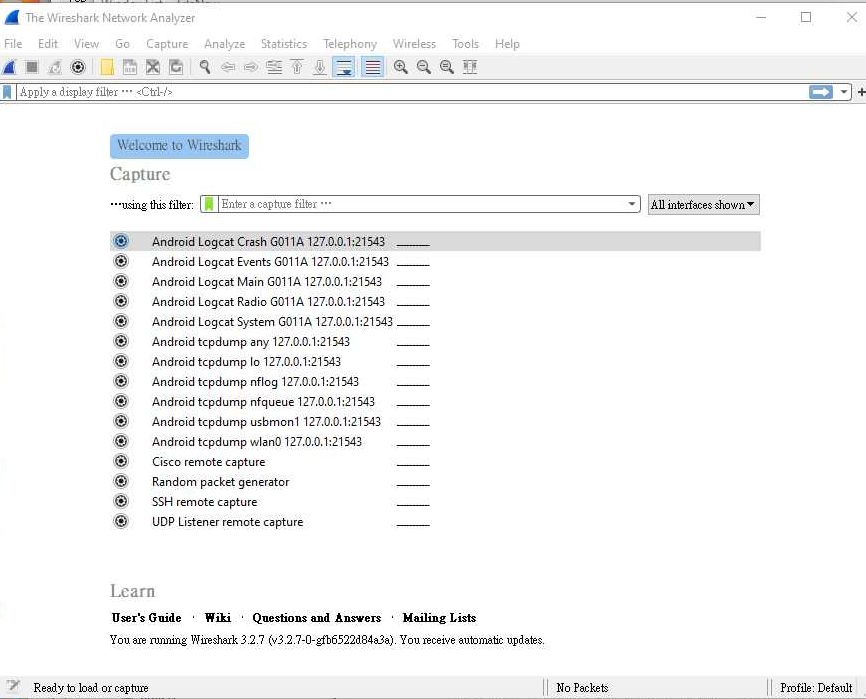The width and height of the screenshot is (866, 699).
Task: Click the display filter input field
Action: (x=411, y=92)
